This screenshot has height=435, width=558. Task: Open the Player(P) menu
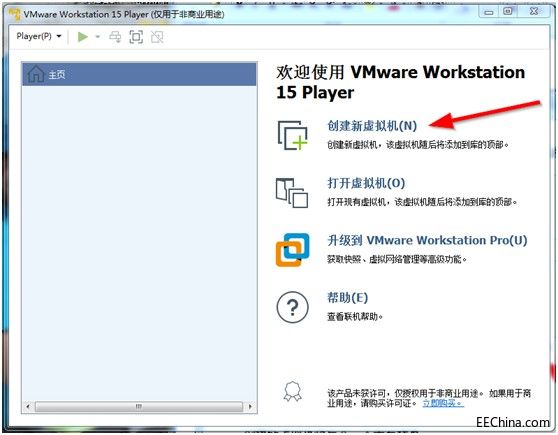point(39,36)
